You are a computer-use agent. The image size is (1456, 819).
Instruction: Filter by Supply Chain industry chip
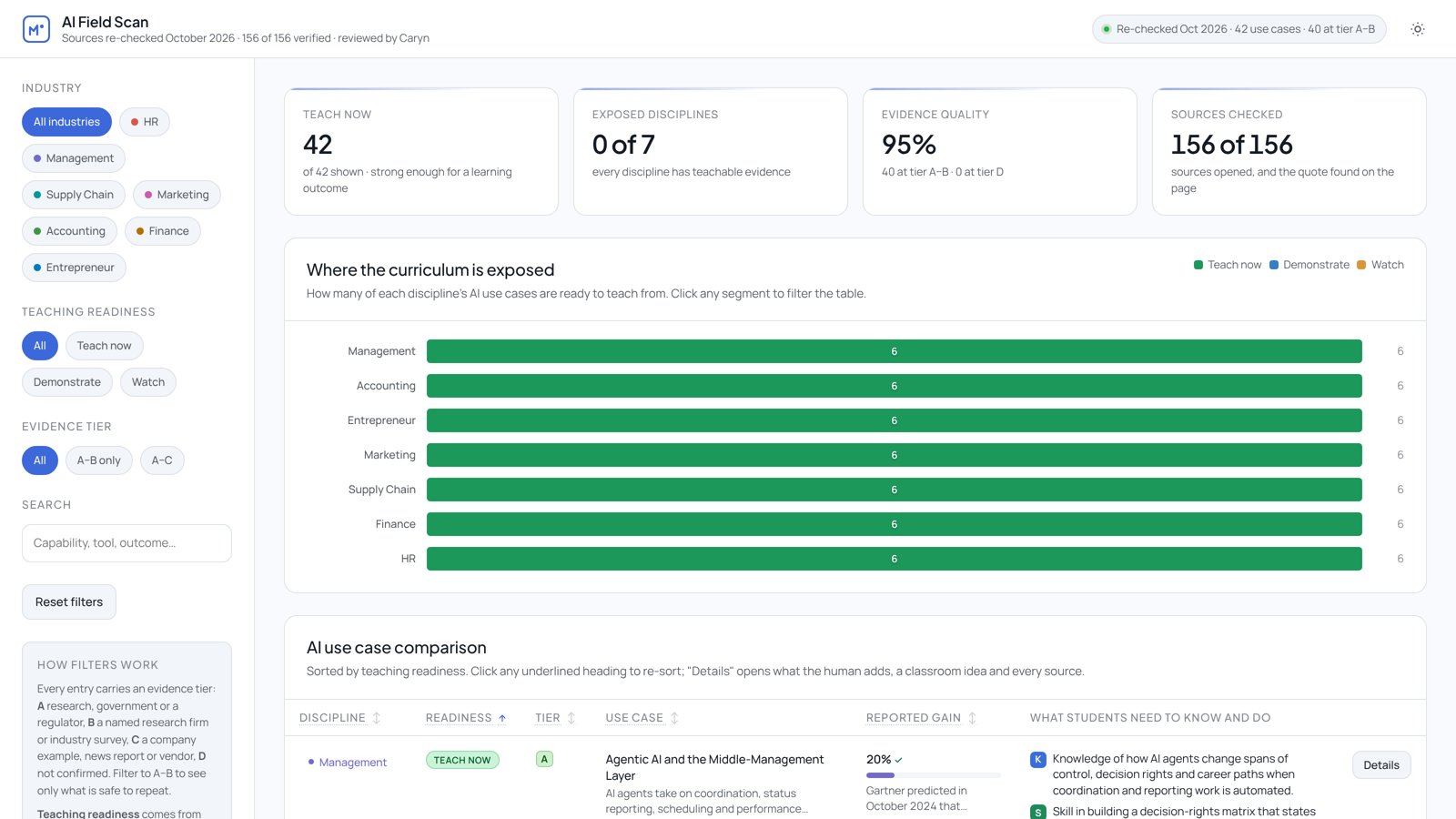(x=74, y=195)
